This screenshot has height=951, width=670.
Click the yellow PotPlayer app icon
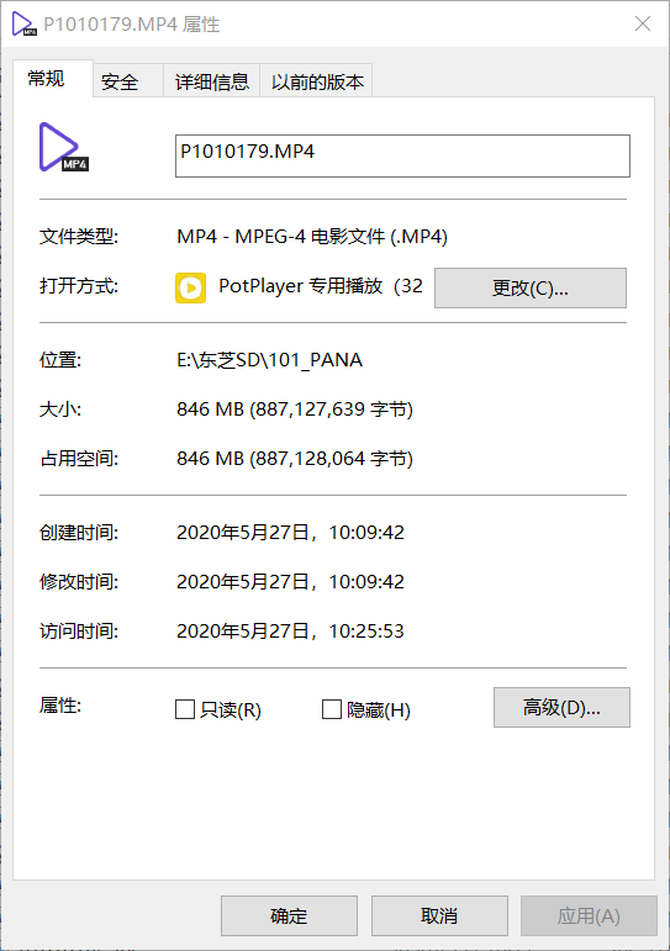190,287
